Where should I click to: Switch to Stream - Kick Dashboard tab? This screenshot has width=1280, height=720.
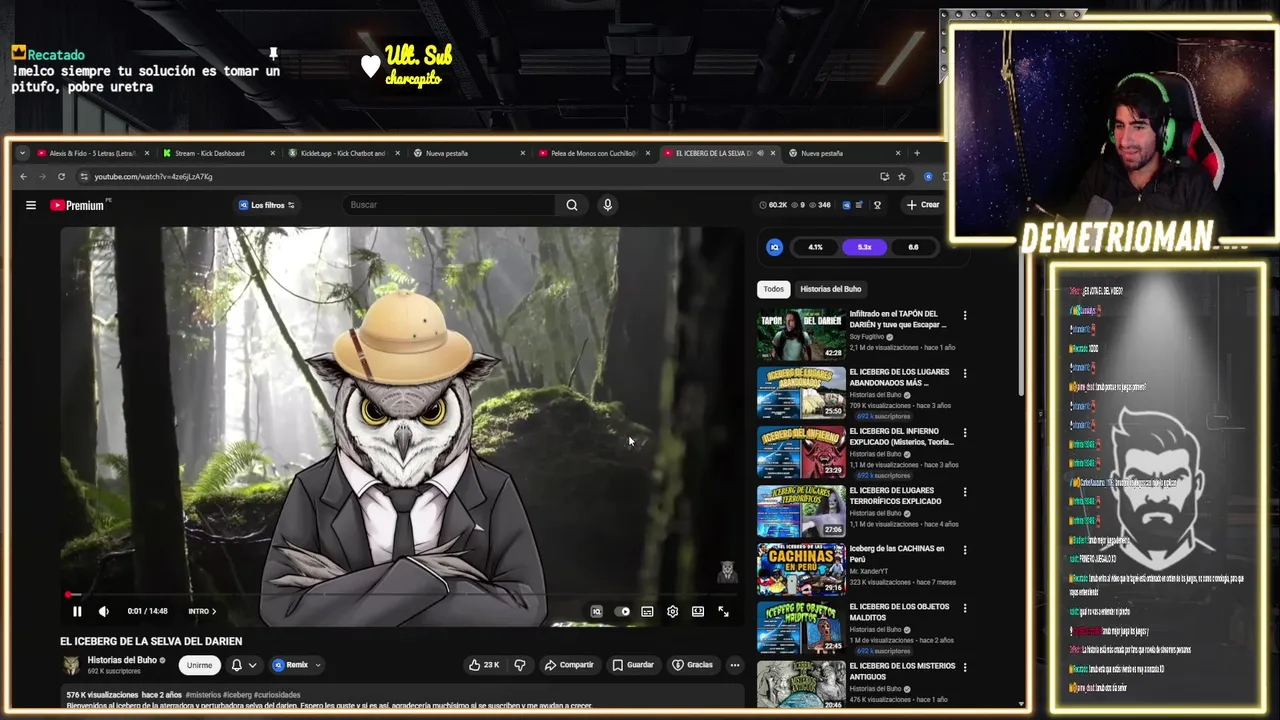[218, 153]
